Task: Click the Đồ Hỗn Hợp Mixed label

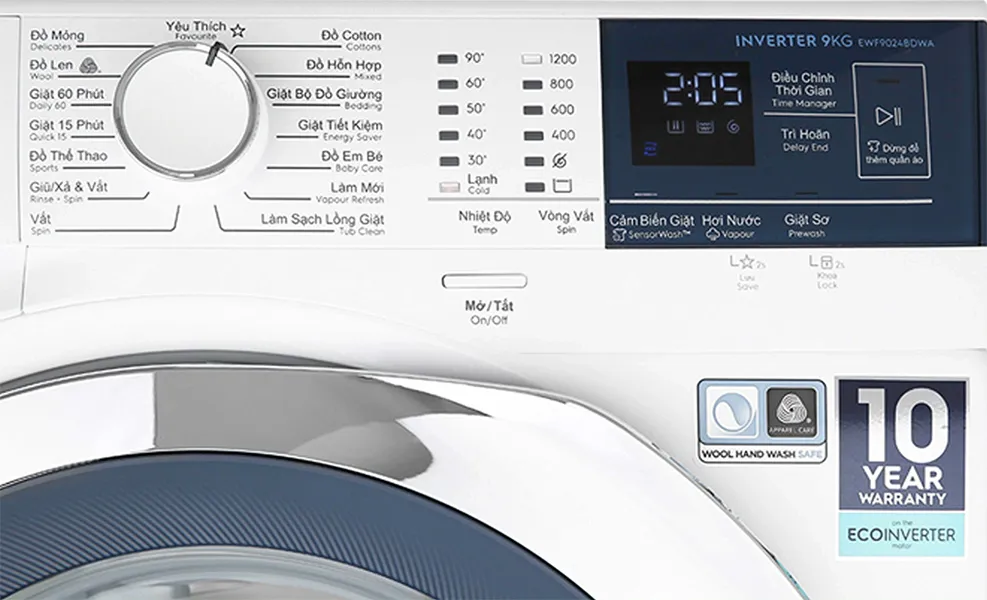Action: pyautogui.click(x=344, y=69)
